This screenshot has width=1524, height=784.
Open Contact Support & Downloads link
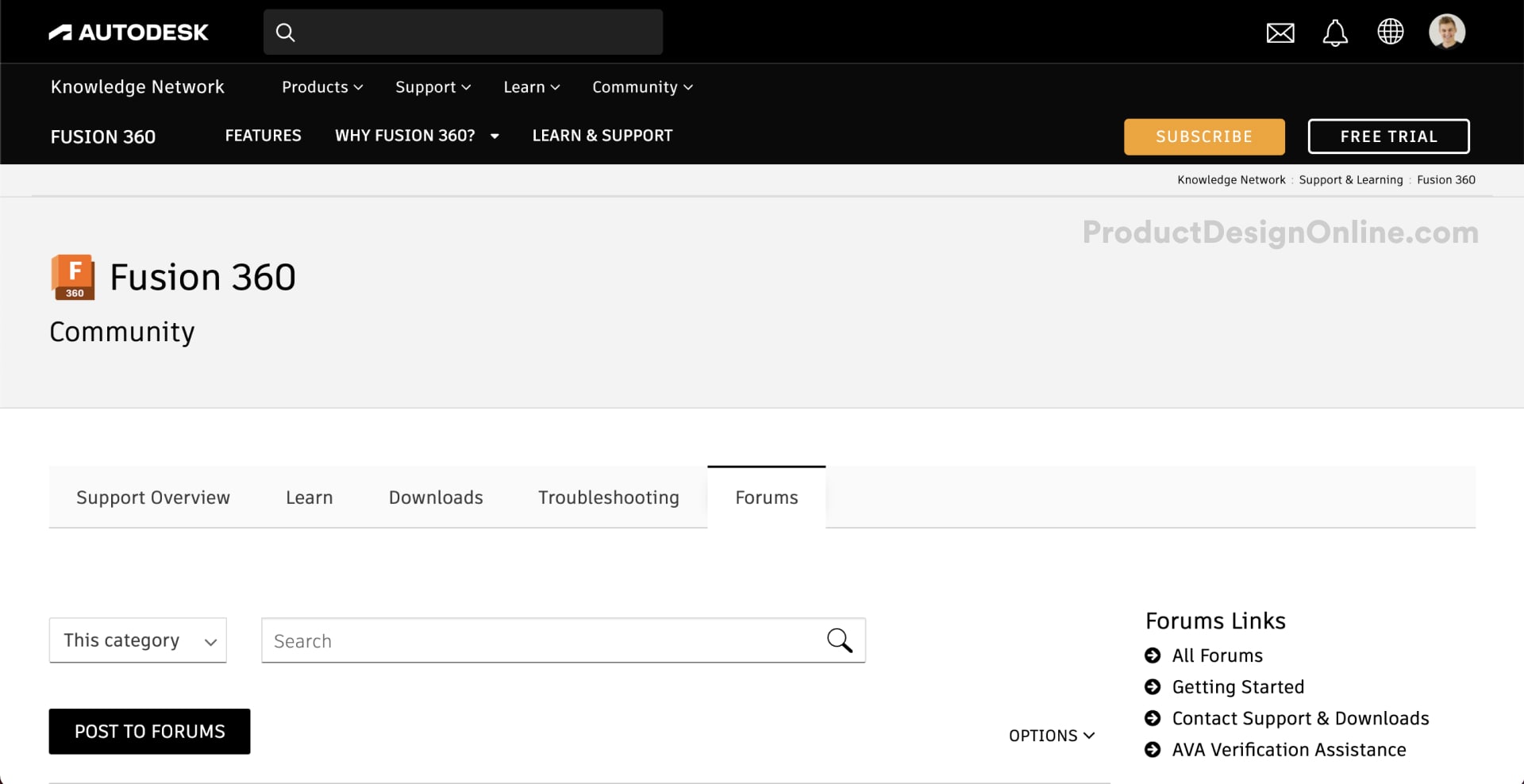tap(1300, 718)
